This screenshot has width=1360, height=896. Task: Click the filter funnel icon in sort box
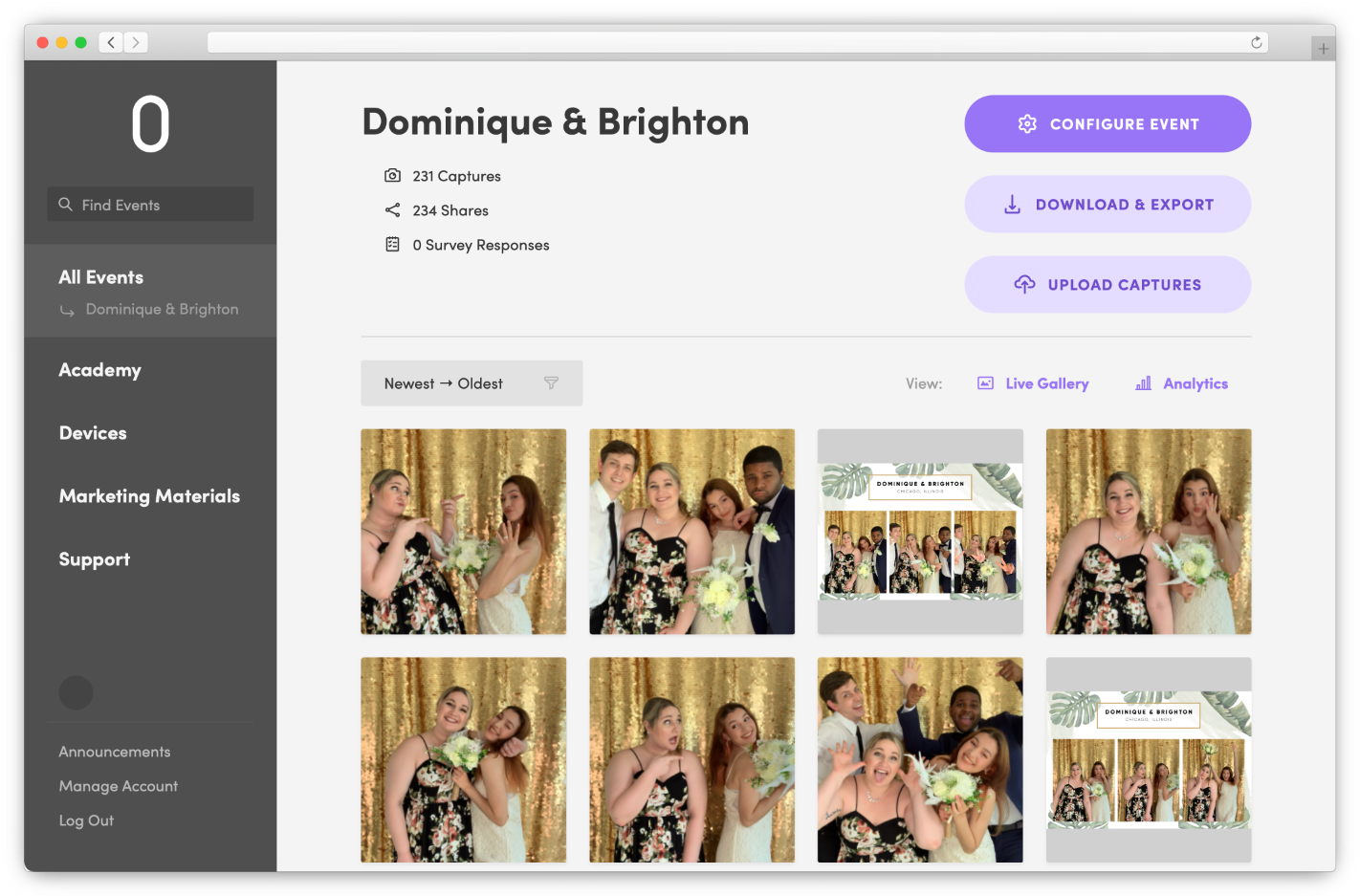coord(551,382)
